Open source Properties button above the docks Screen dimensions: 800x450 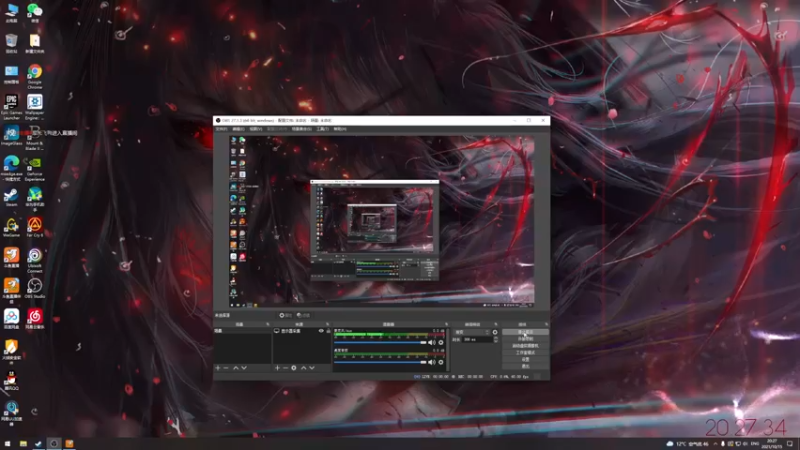285,315
